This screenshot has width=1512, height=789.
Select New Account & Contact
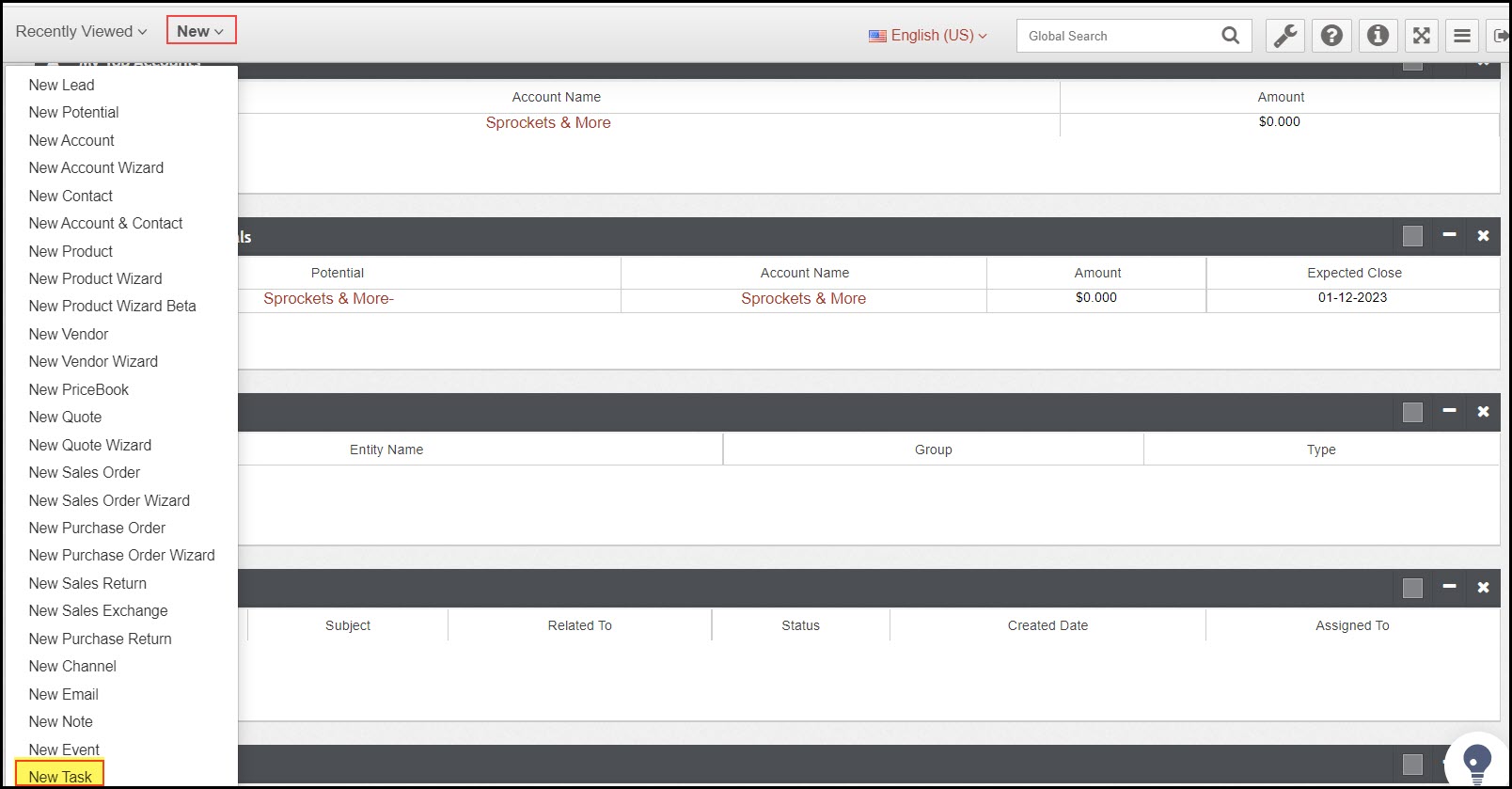click(x=105, y=223)
